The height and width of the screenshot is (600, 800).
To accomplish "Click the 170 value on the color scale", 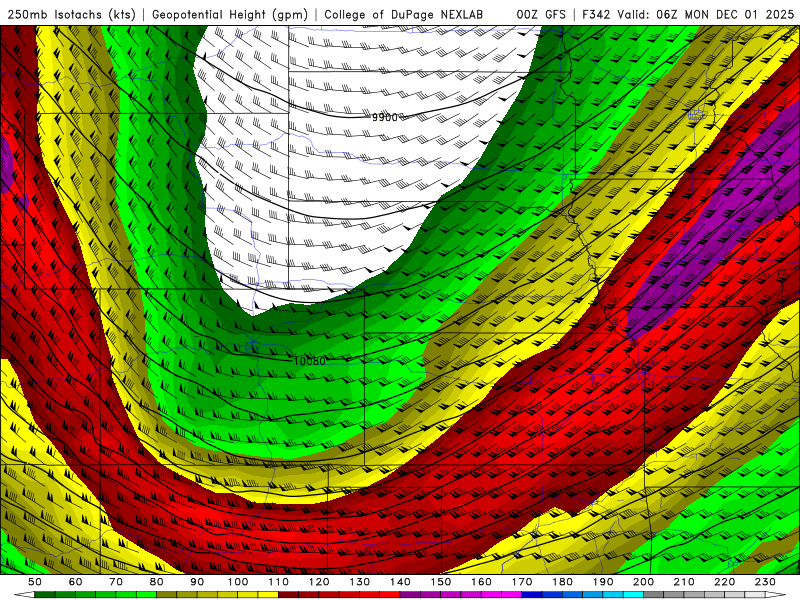I will click(522, 582).
